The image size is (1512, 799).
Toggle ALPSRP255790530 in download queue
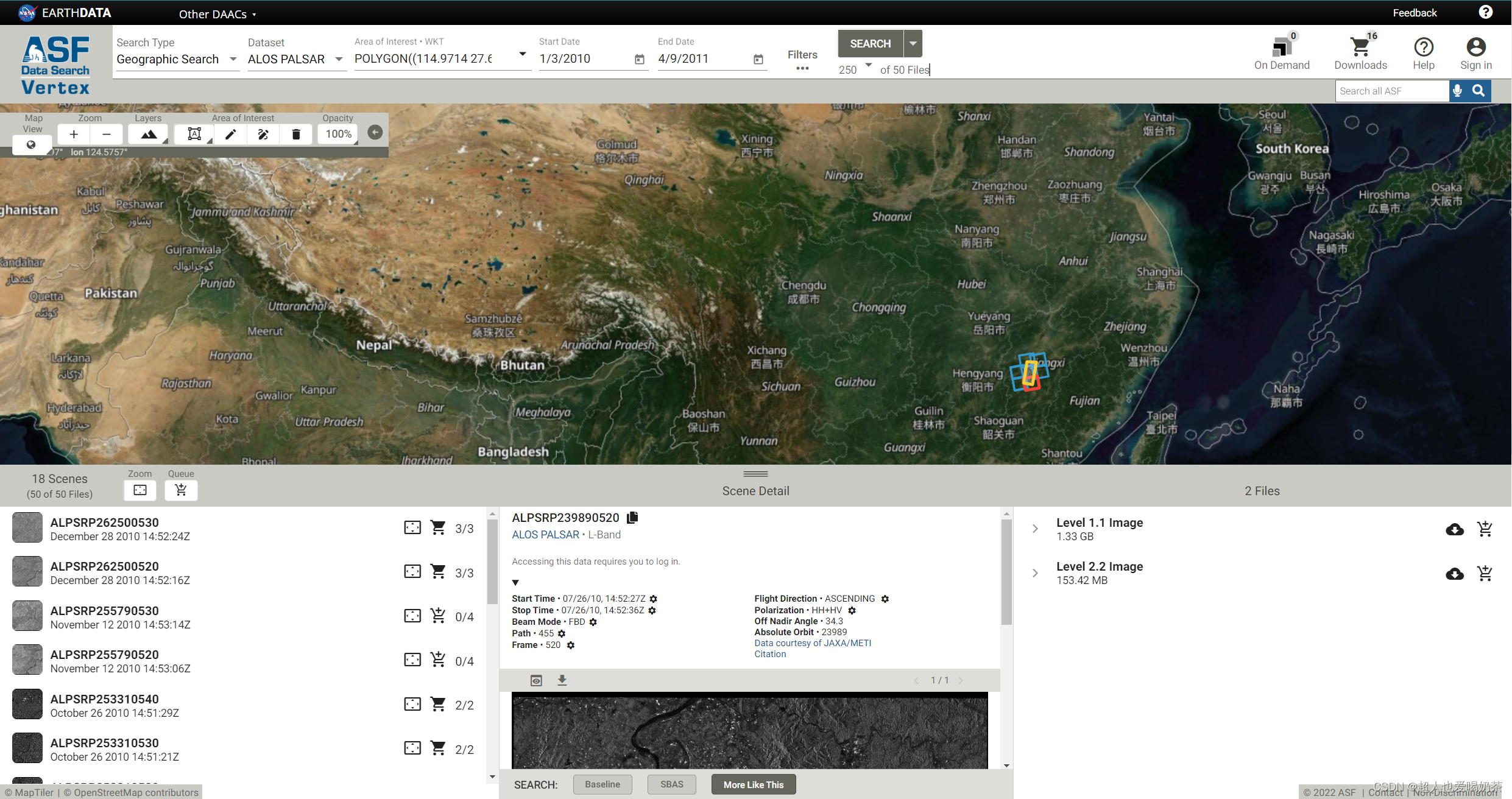pyautogui.click(x=438, y=616)
